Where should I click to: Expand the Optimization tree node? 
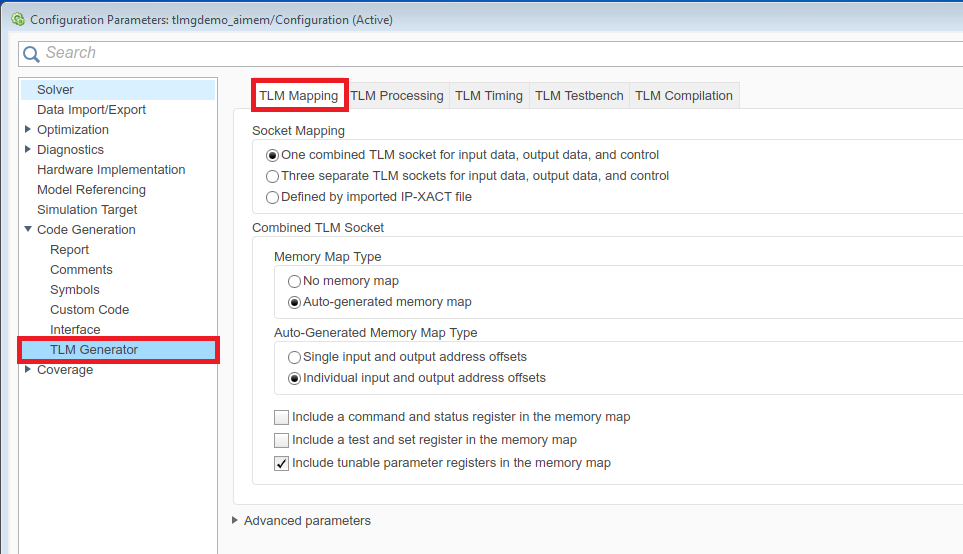pyautogui.click(x=28, y=129)
